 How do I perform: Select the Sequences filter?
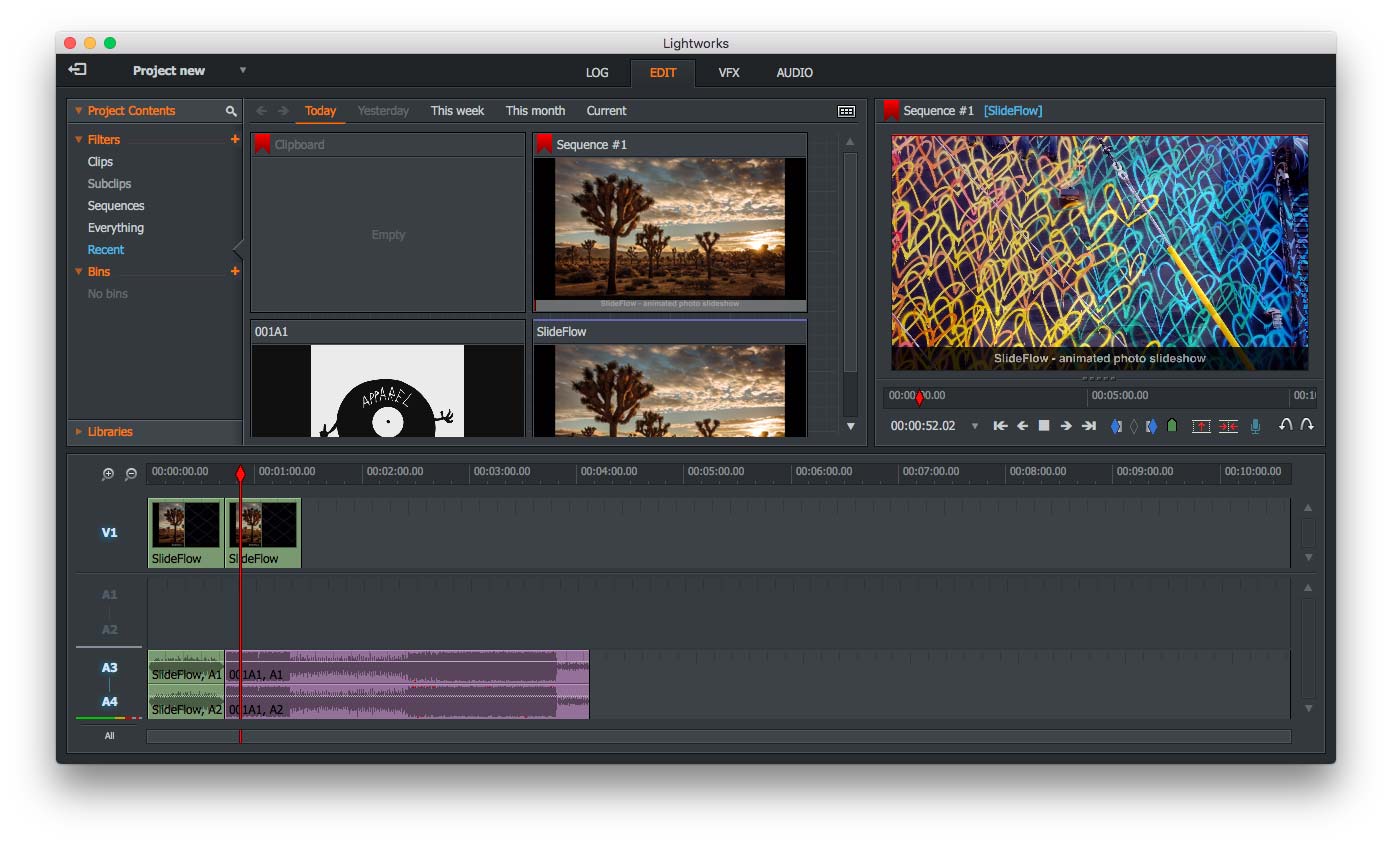point(116,206)
